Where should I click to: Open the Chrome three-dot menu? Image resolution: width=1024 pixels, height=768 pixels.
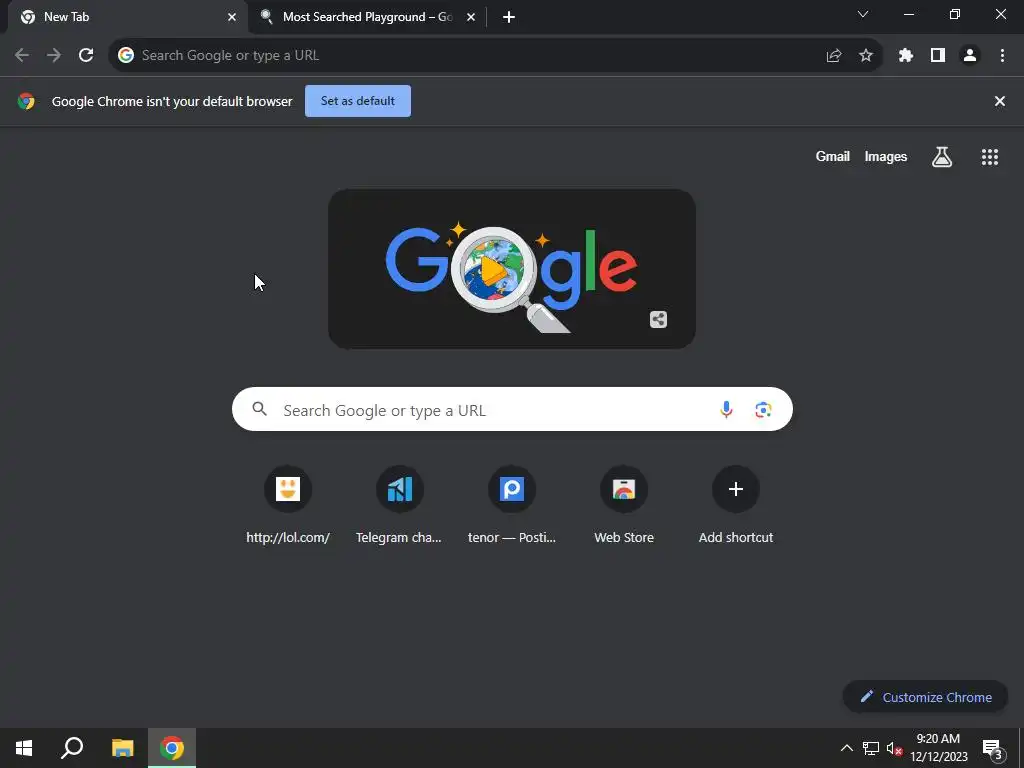[x=1002, y=56]
